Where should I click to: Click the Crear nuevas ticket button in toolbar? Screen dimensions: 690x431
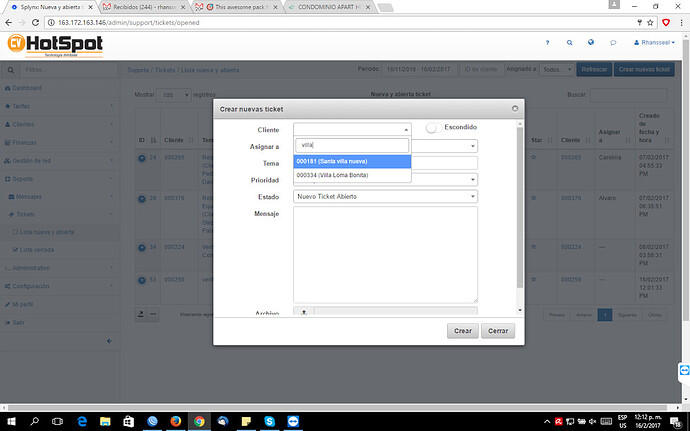644,69
